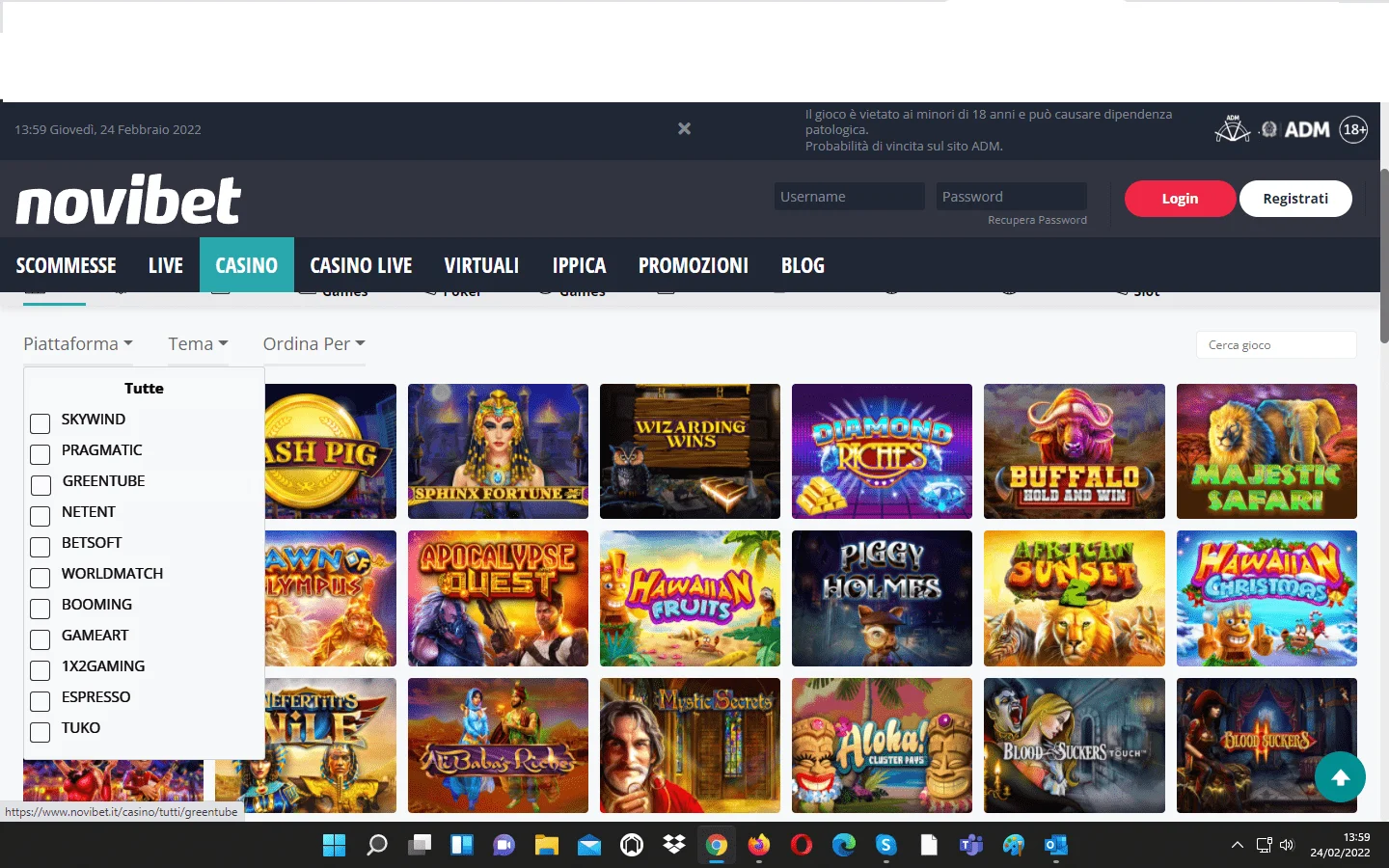Open the Chat app on taskbar

coord(504,846)
